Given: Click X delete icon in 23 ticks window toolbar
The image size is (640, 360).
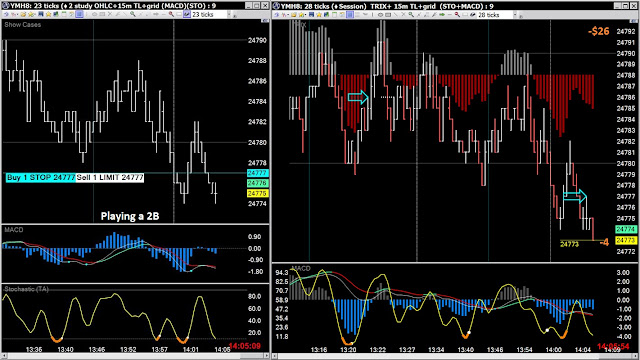Looking at the screenshot, I should coord(110,14).
